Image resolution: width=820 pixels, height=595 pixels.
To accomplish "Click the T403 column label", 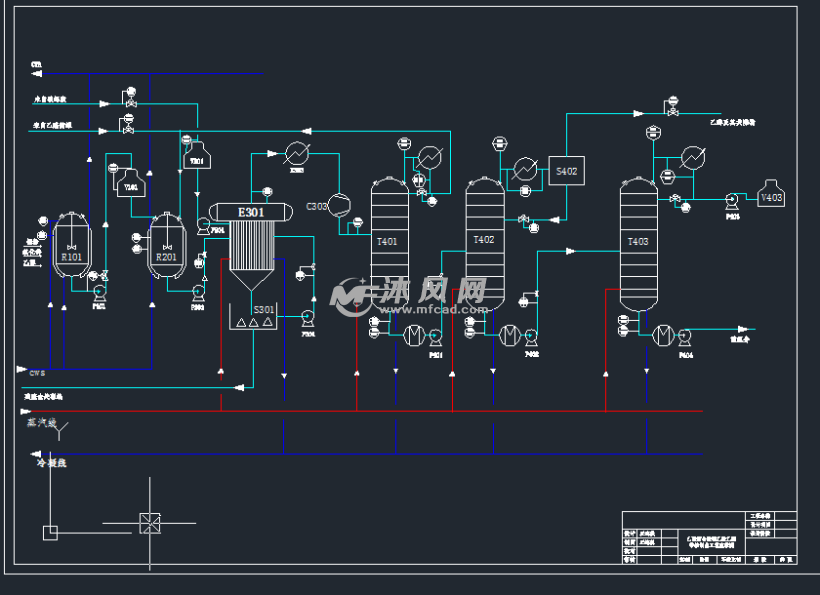I will tap(638, 242).
